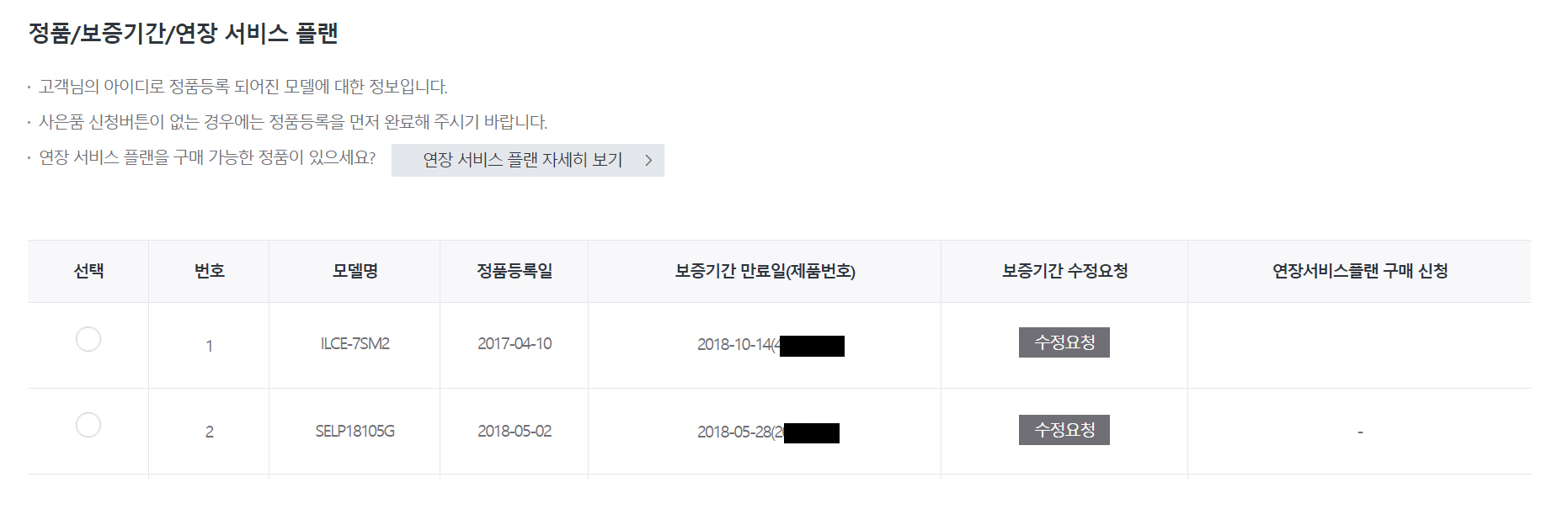Select the radio button for ILCE-7SM2
Viewport: 1568px width, 525px height.
88,339
